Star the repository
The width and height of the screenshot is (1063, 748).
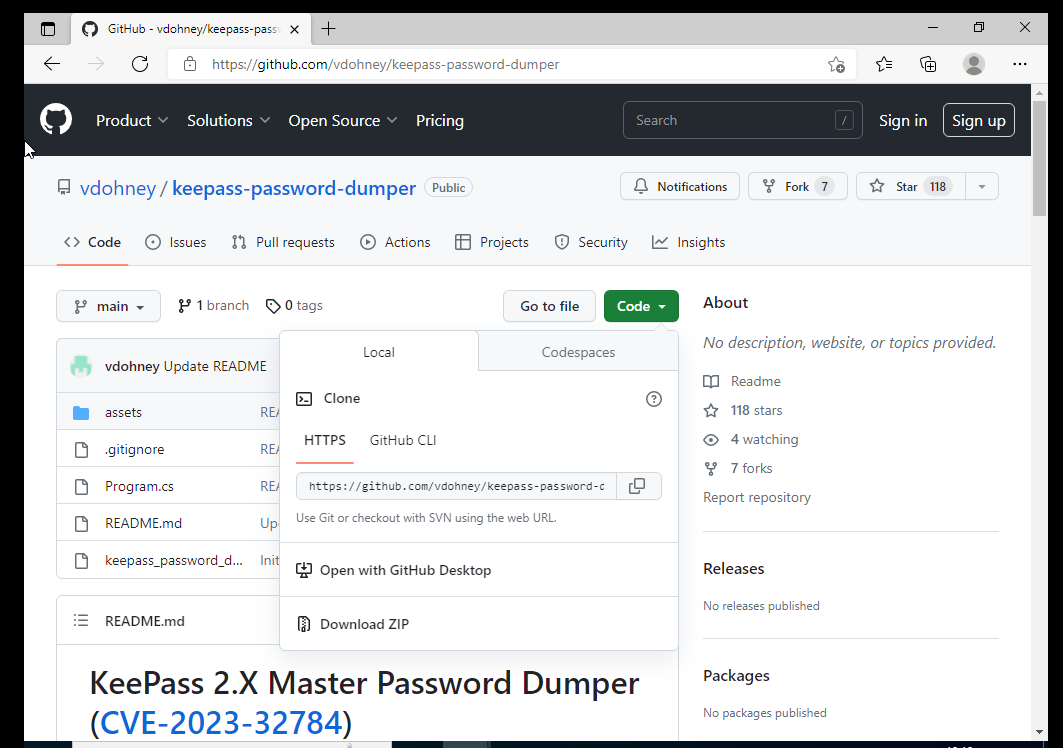pyautogui.click(x=910, y=186)
